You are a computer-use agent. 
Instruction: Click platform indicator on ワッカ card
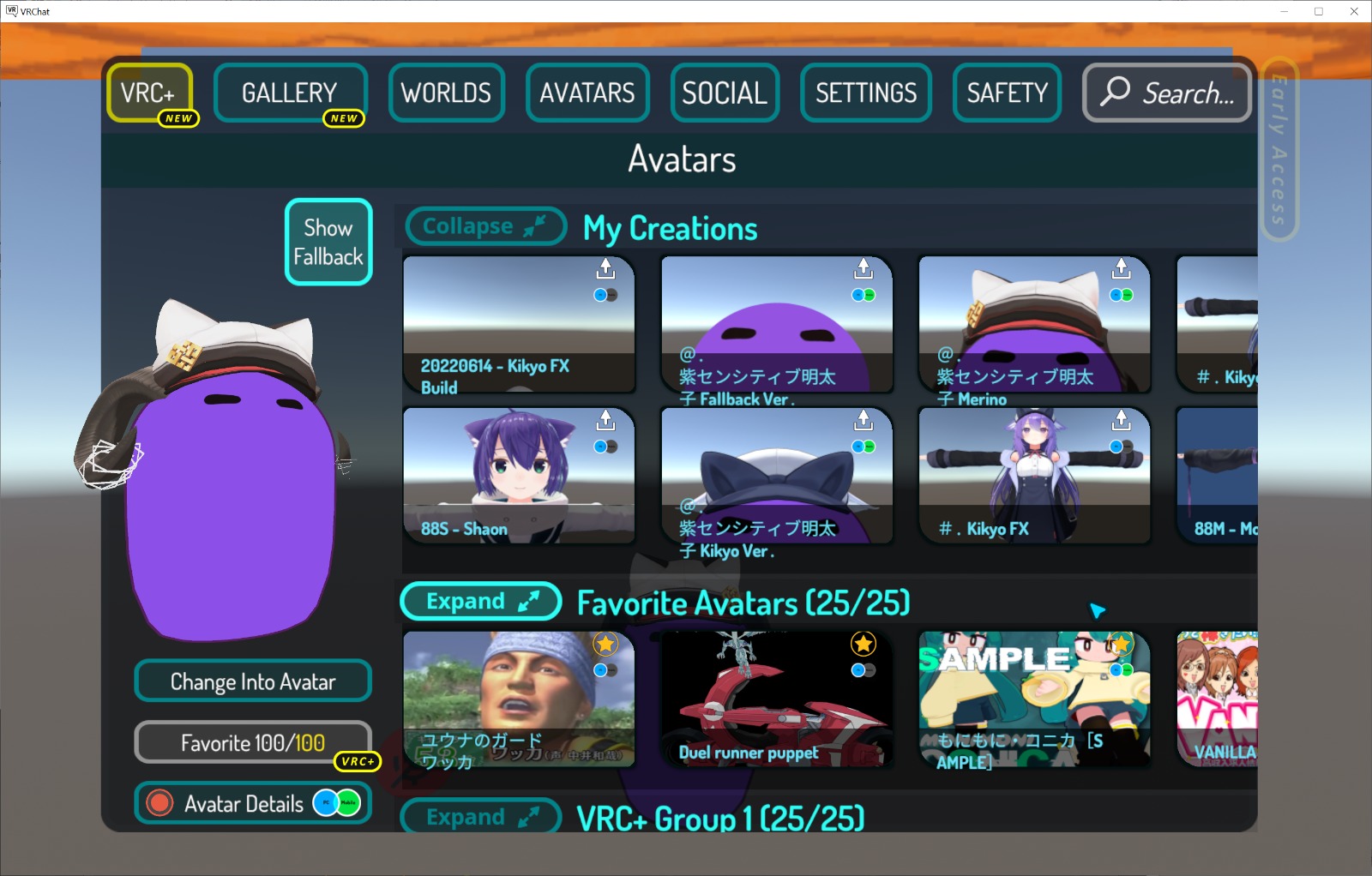tap(605, 670)
